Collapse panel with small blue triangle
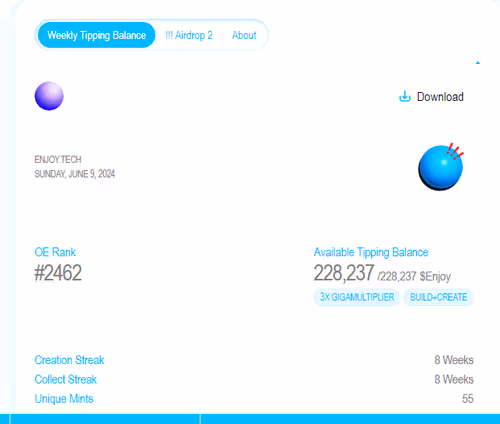The height and width of the screenshot is (424, 500). click(478, 63)
